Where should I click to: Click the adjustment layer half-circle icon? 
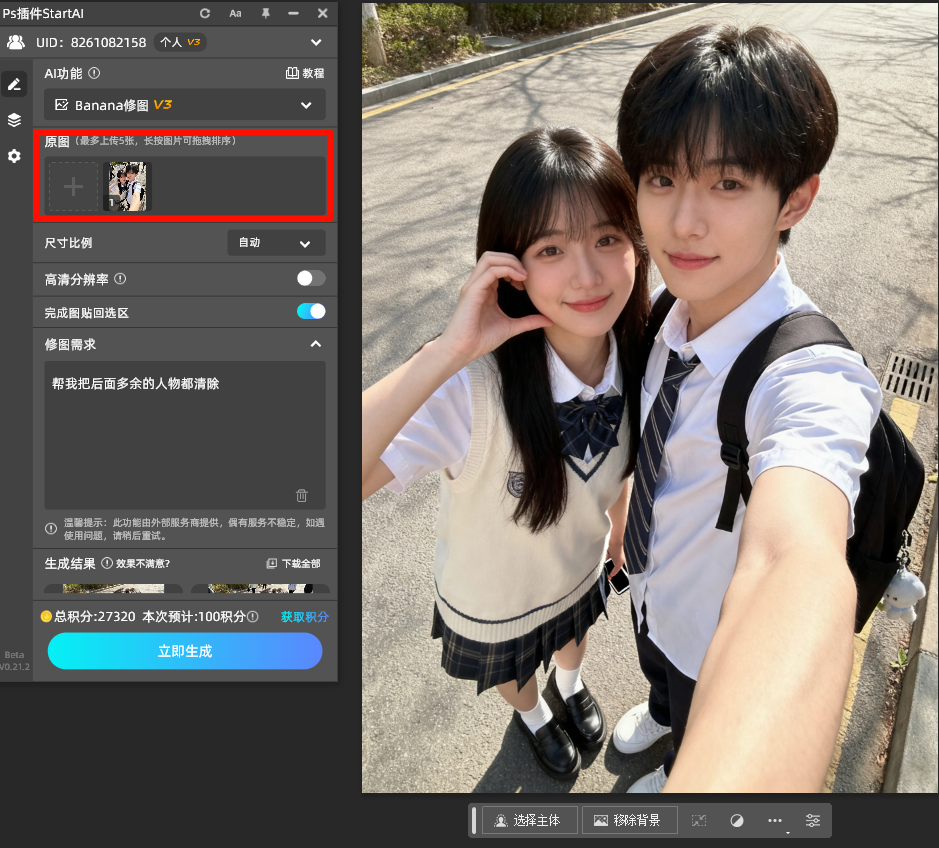click(737, 820)
